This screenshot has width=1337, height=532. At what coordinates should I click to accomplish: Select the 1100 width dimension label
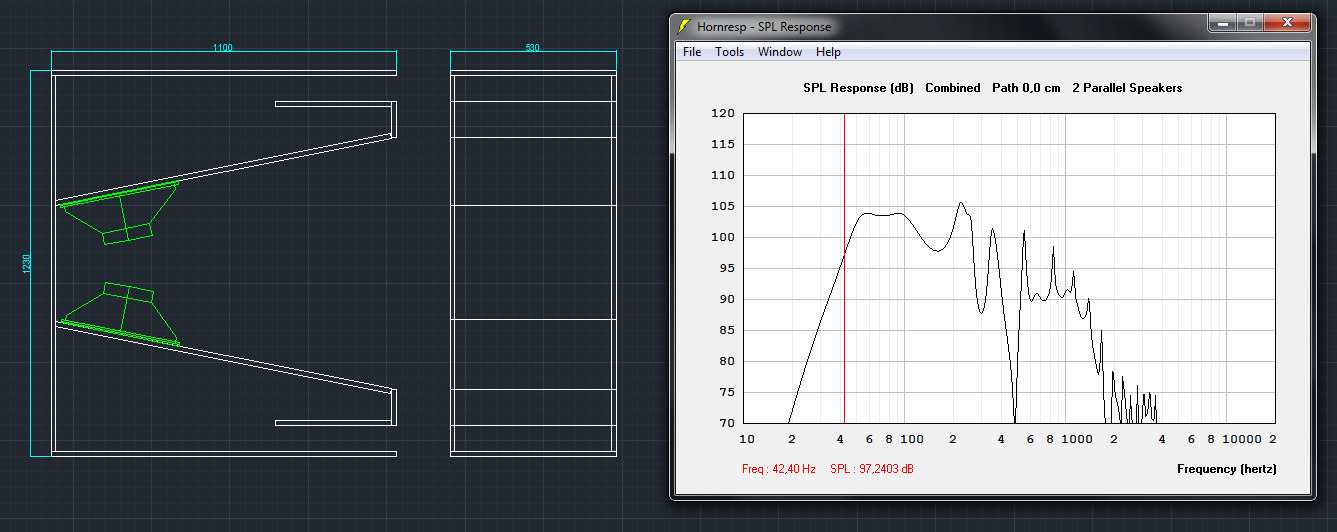[223, 48]
